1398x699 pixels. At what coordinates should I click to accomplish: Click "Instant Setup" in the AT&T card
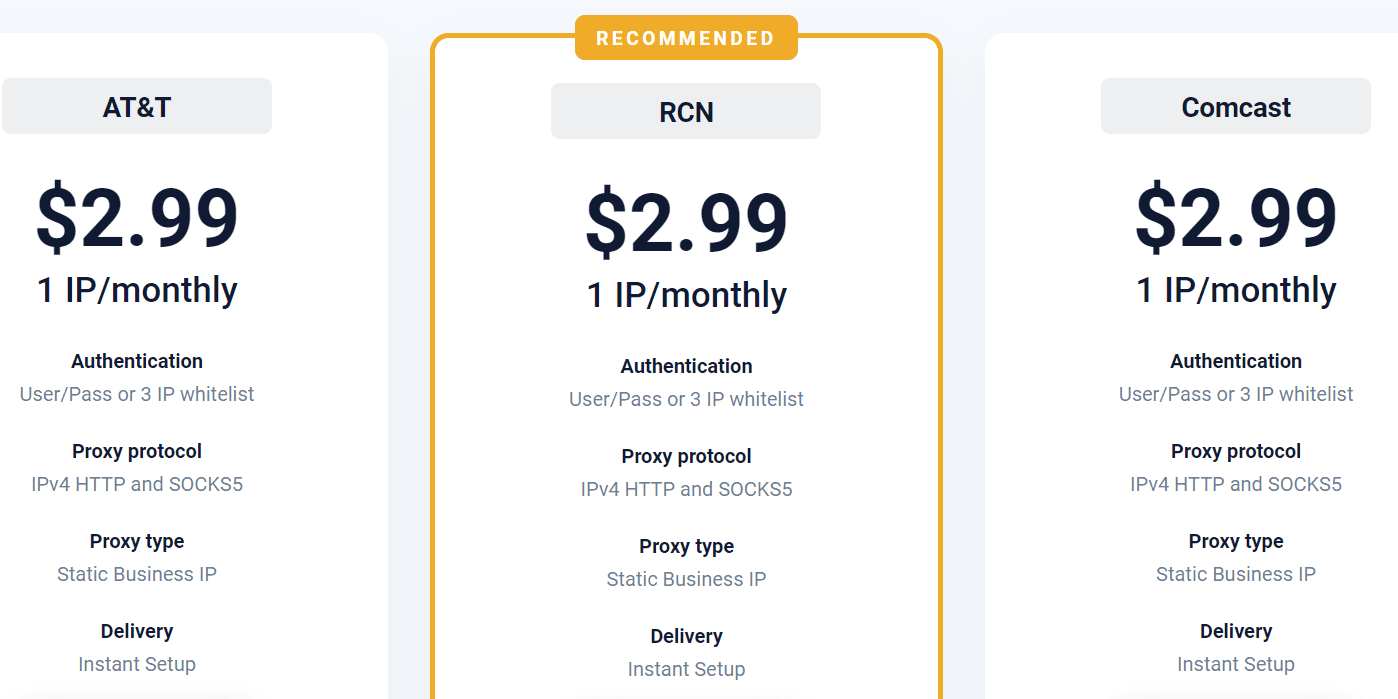(x=137, y=664)
